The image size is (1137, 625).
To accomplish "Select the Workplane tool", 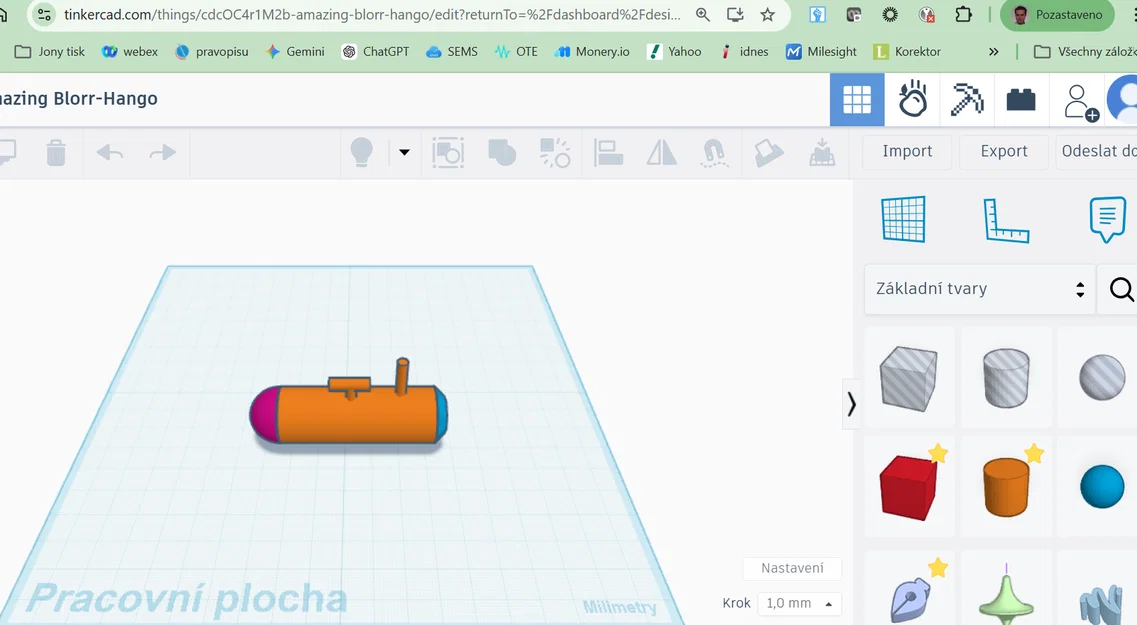I will click(904, 218).
